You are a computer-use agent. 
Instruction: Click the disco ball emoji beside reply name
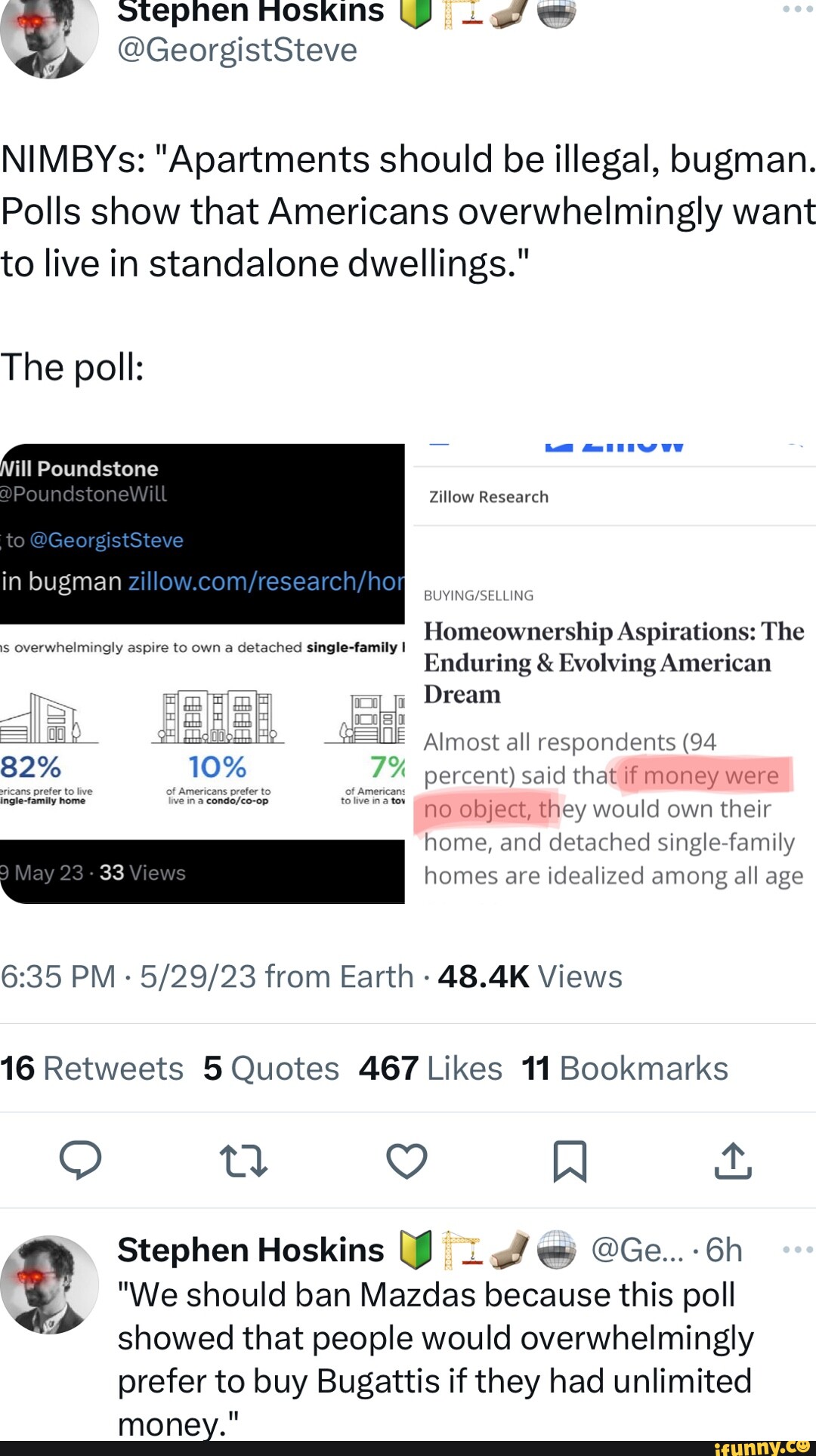click(x=557, y=1249)
